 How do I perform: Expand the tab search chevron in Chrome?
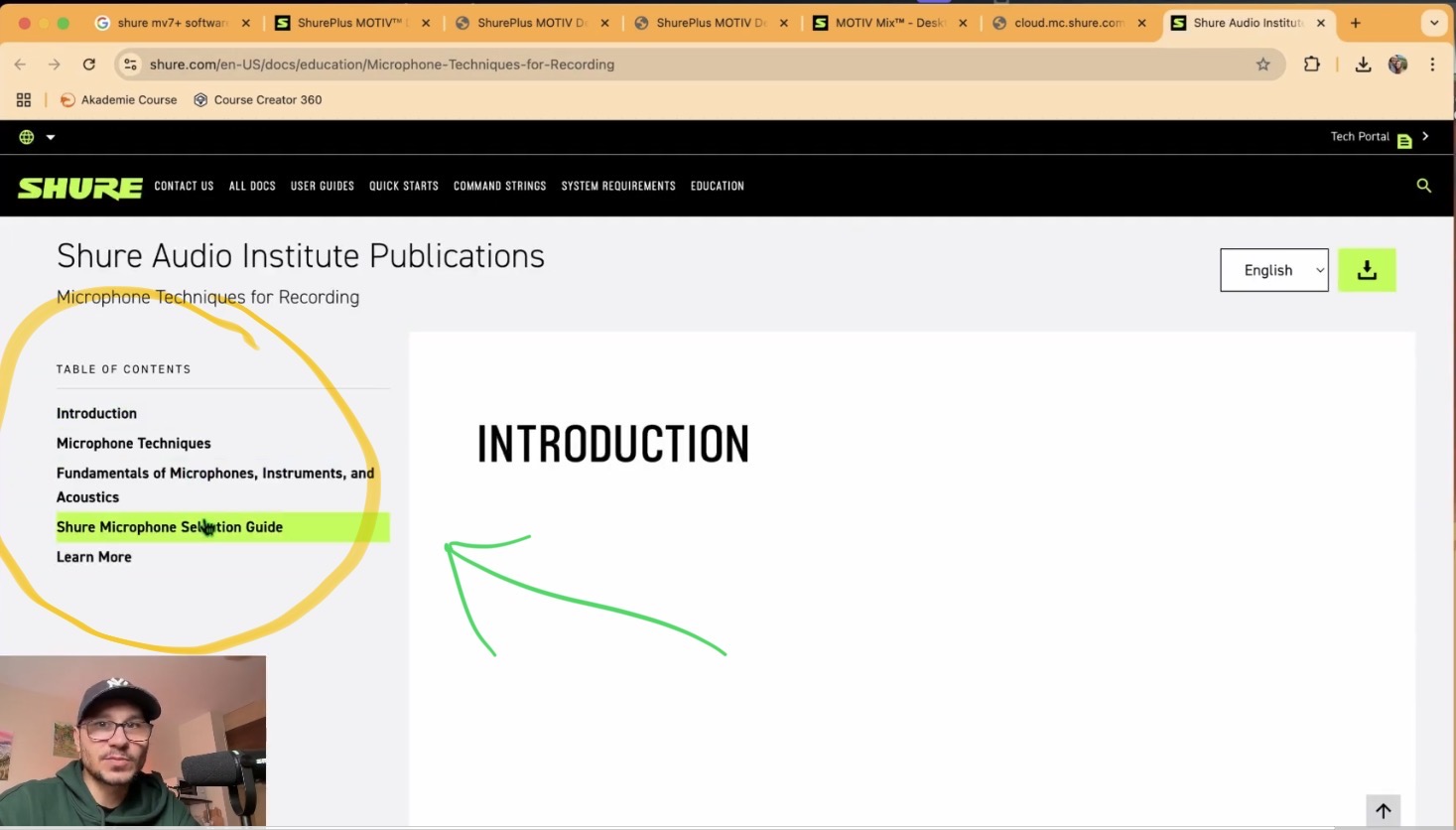(1433, 23)
